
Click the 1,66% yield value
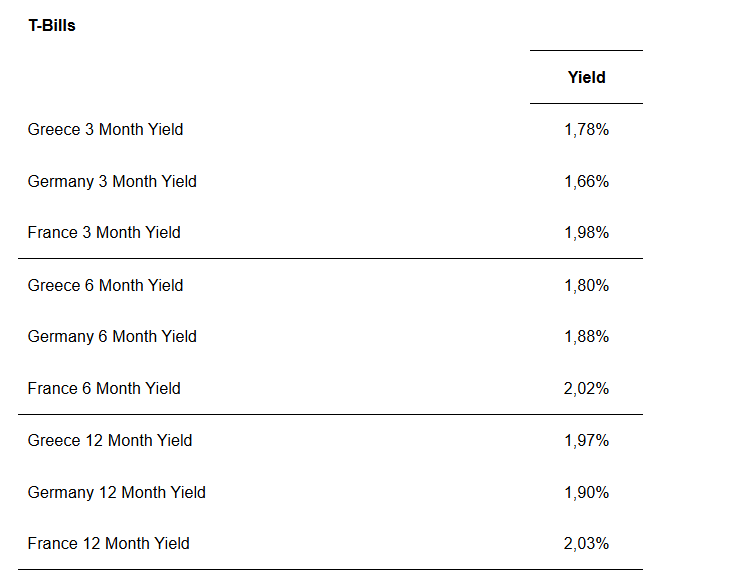tap(586, 181)
